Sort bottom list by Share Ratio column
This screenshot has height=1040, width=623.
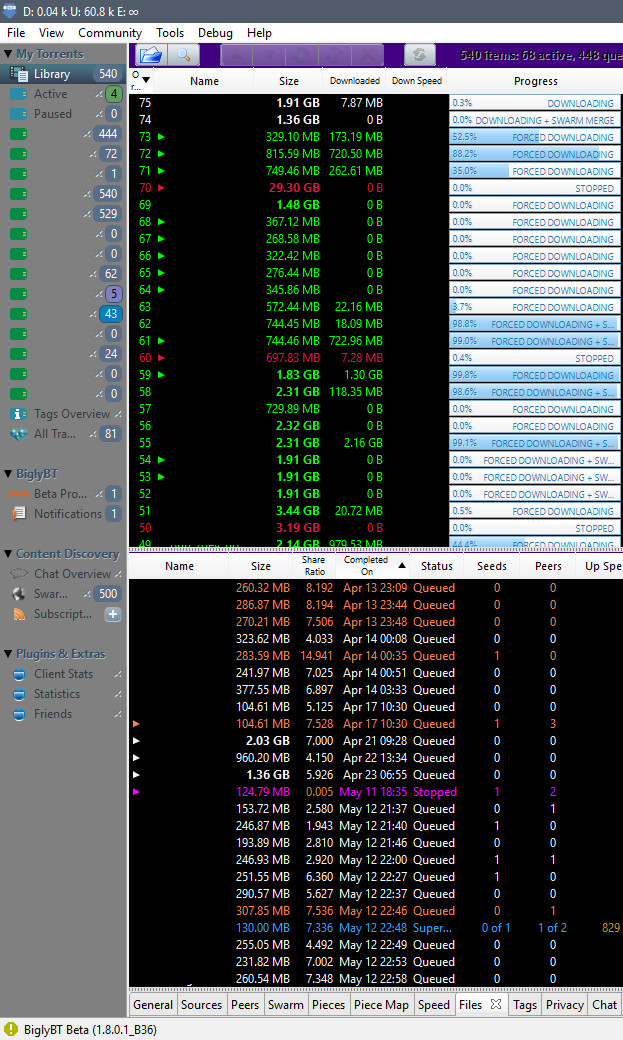314,566
